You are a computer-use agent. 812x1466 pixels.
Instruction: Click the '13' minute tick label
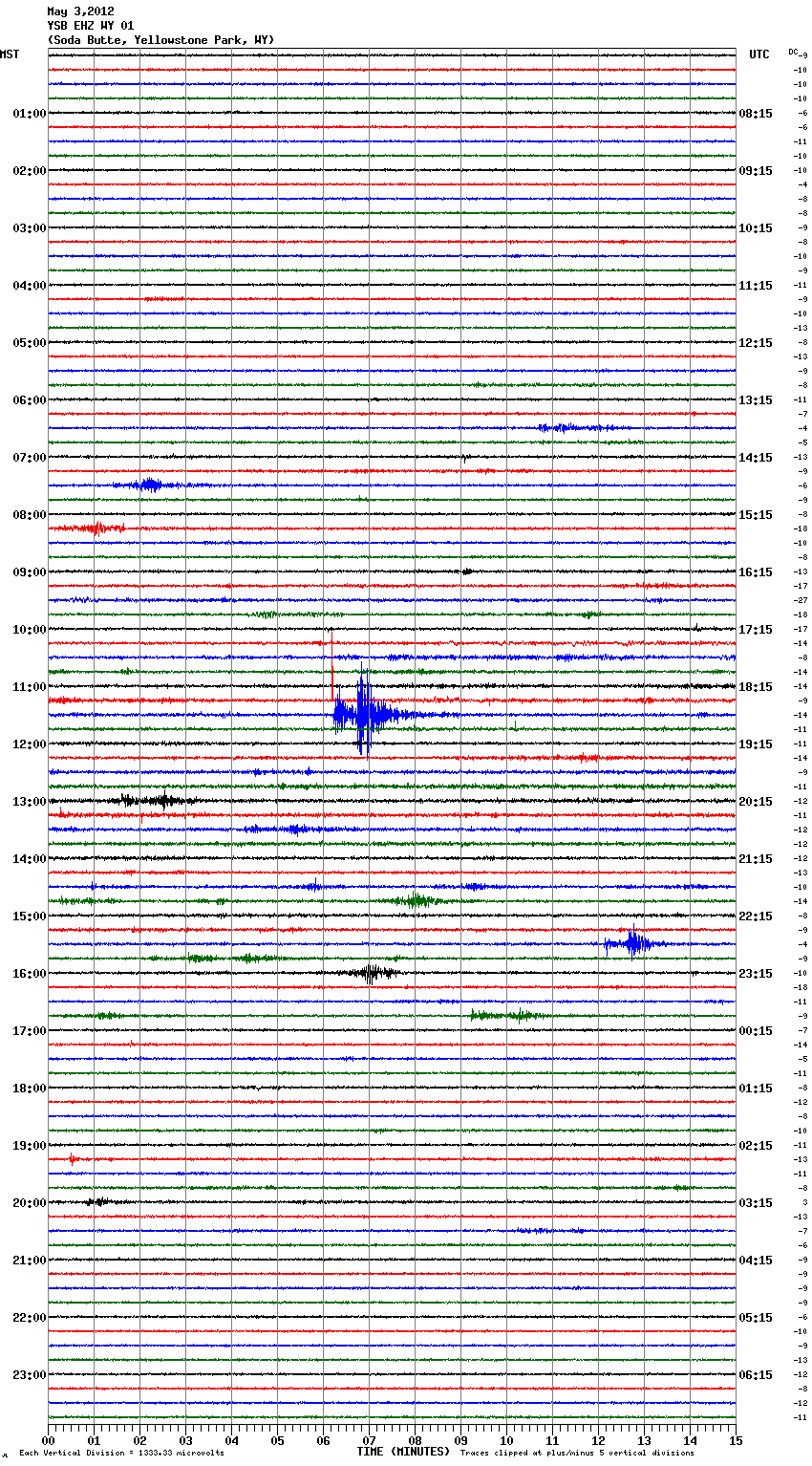tap(644, 1440)
